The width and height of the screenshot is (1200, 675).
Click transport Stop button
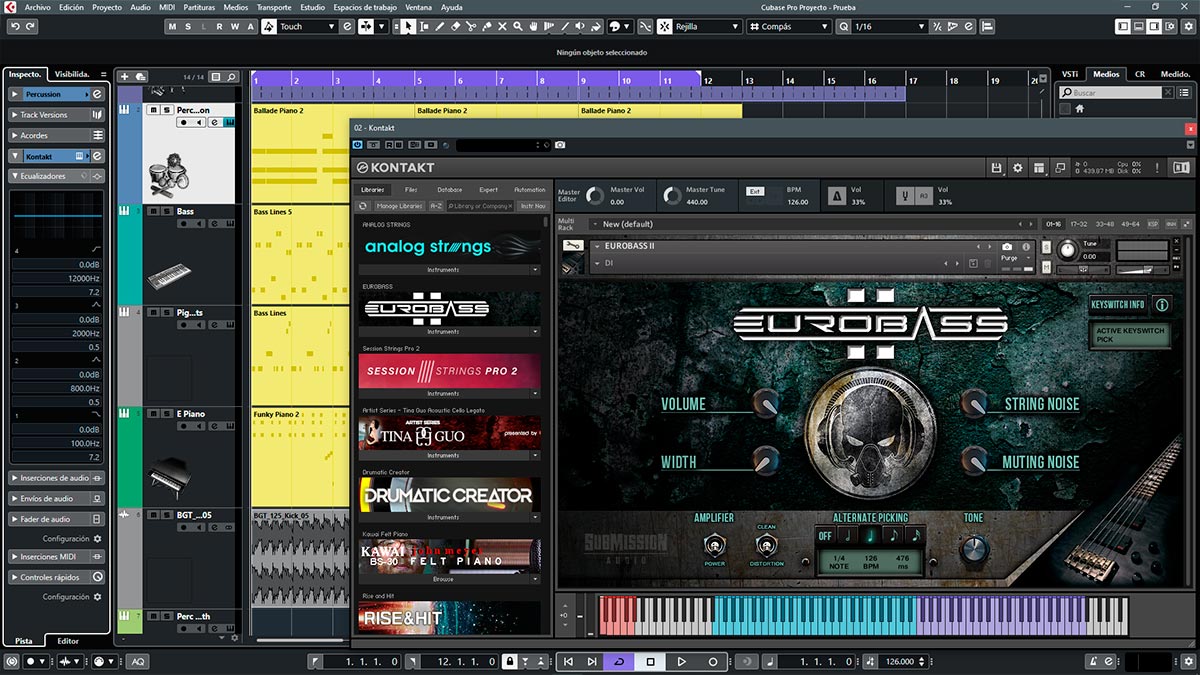[x=650, y=661]
